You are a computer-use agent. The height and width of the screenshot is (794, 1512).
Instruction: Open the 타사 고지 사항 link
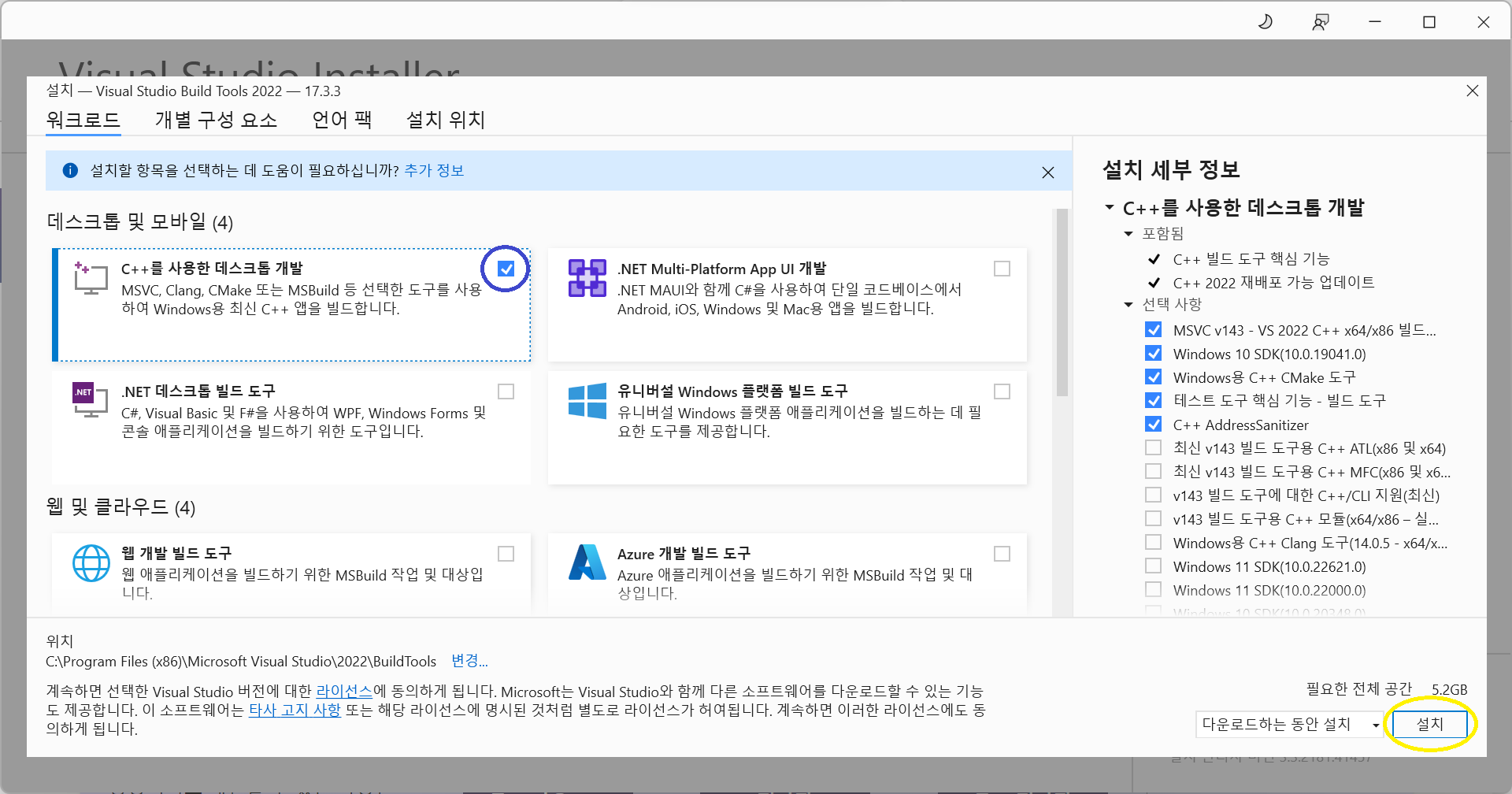(x=295, y=711)
